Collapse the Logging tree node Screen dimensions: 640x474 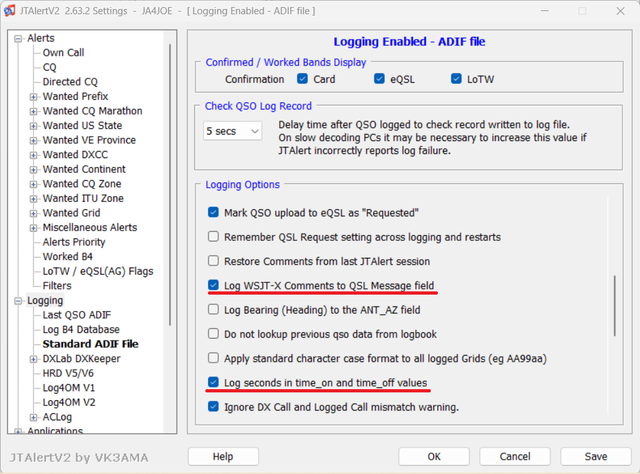(x=18, y=301)
